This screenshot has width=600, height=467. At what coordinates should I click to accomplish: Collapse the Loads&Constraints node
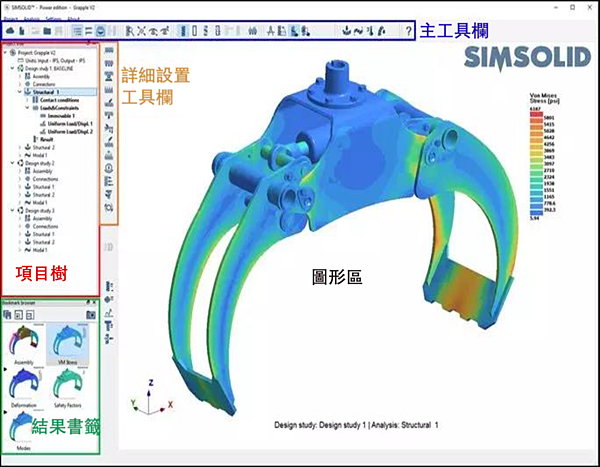click(x=27, y=108)
